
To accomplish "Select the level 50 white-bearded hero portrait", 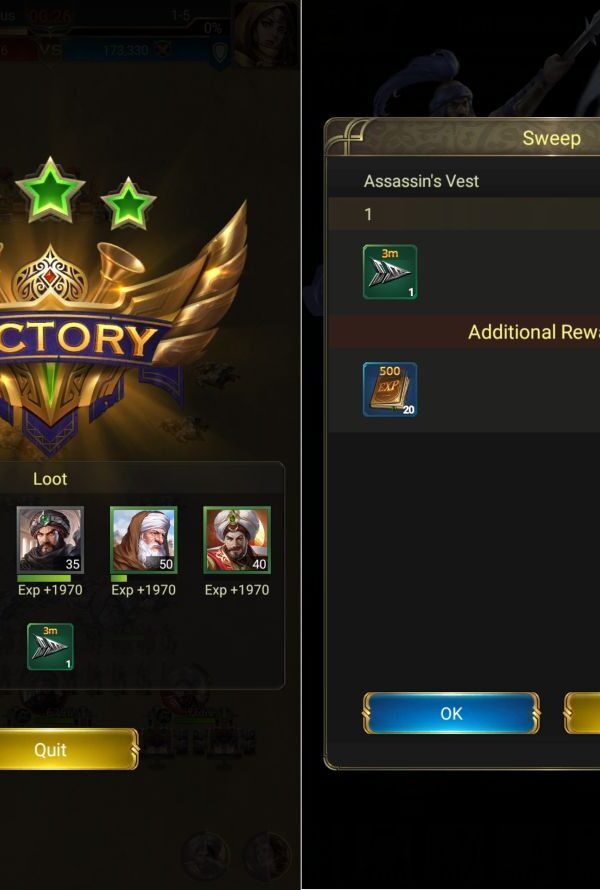I will point(143,539).
